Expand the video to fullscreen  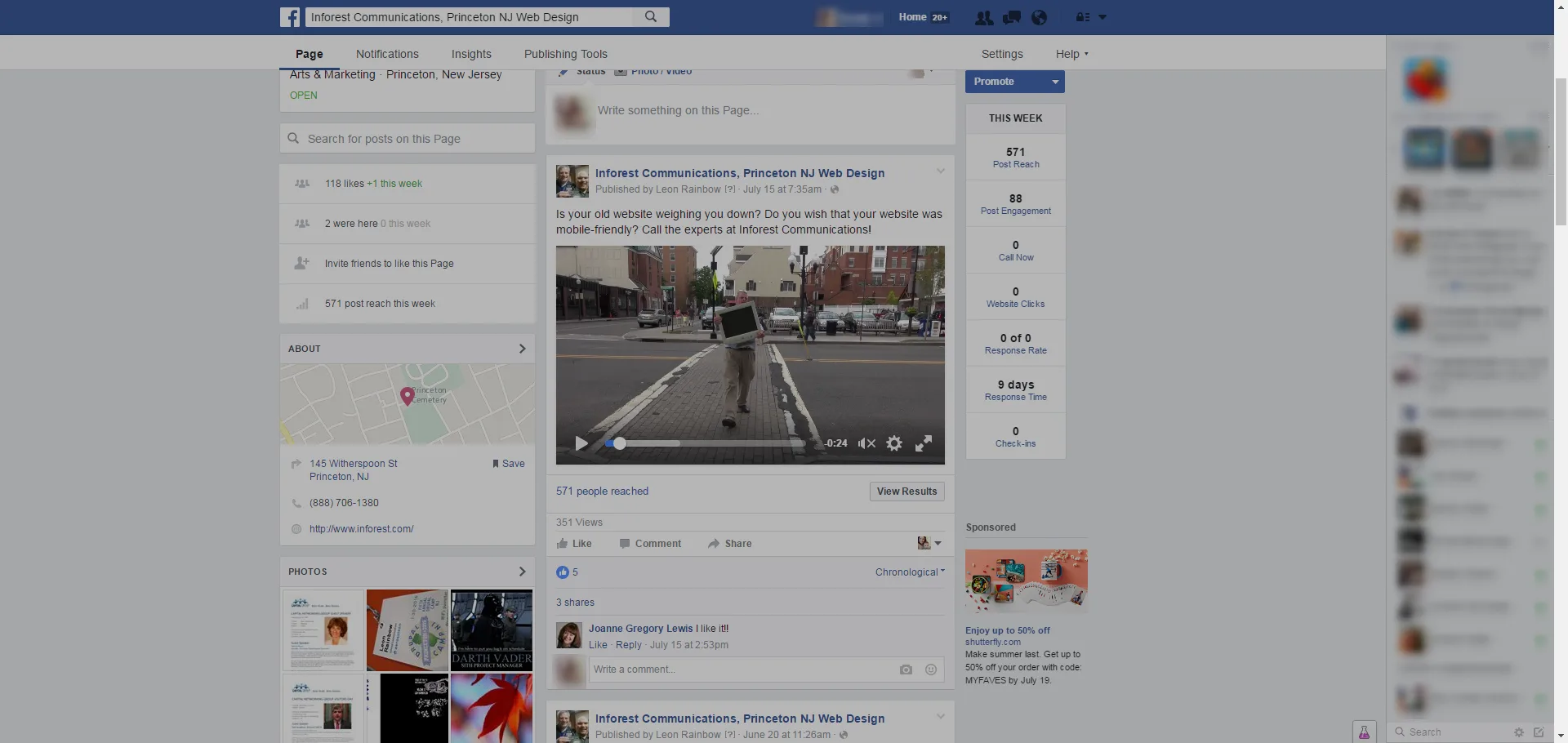coord(924,443)
